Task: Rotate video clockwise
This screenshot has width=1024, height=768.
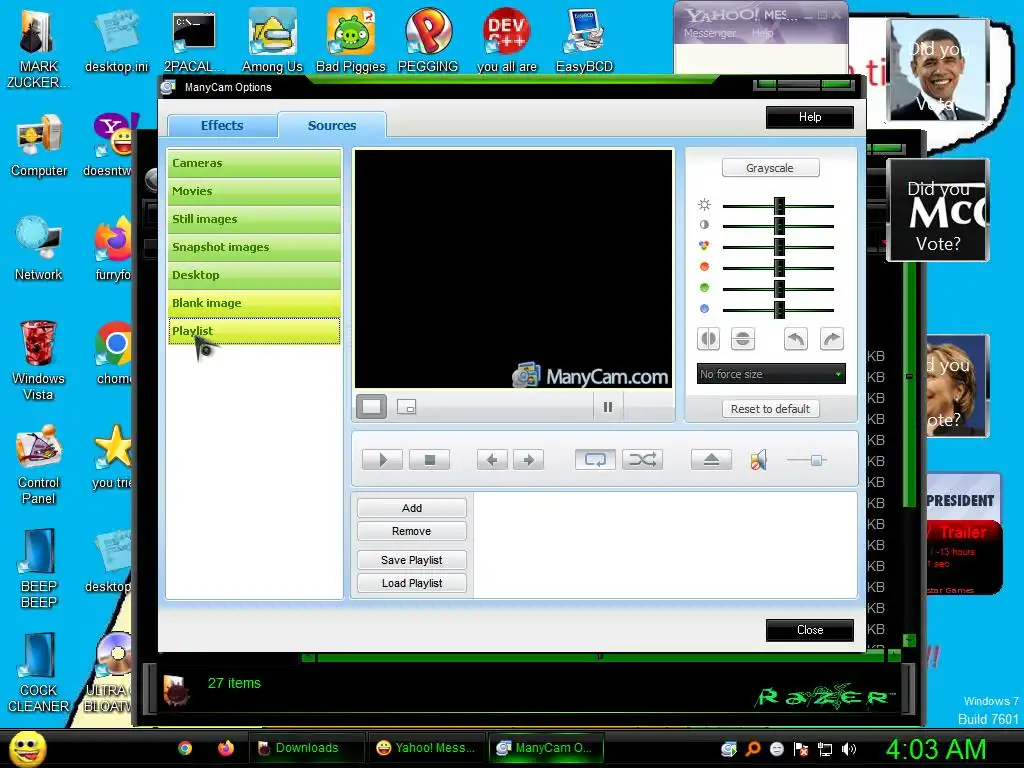Action: (x=831, y=339)
